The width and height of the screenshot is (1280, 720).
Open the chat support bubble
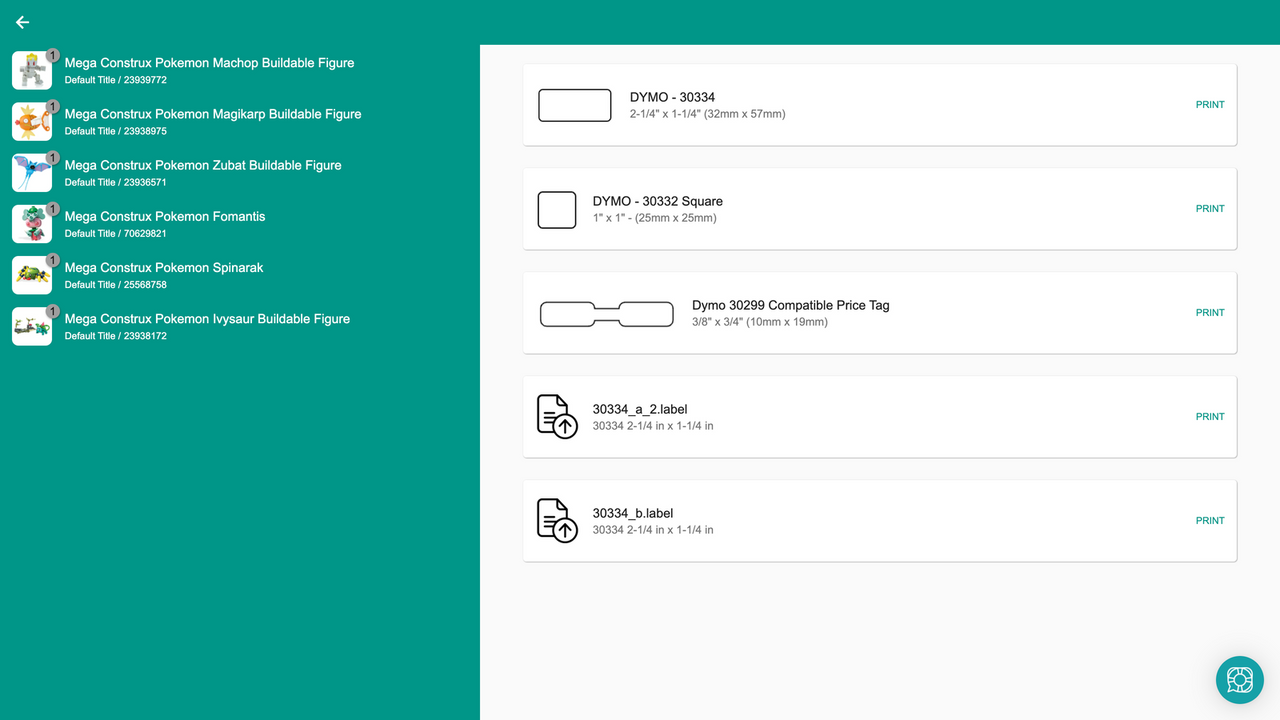pos(1239,680)
